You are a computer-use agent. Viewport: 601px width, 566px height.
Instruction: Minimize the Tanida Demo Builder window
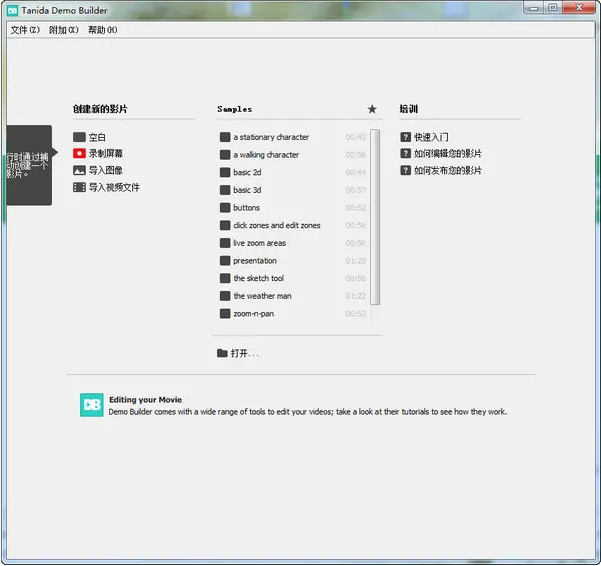tap(534, 8)
